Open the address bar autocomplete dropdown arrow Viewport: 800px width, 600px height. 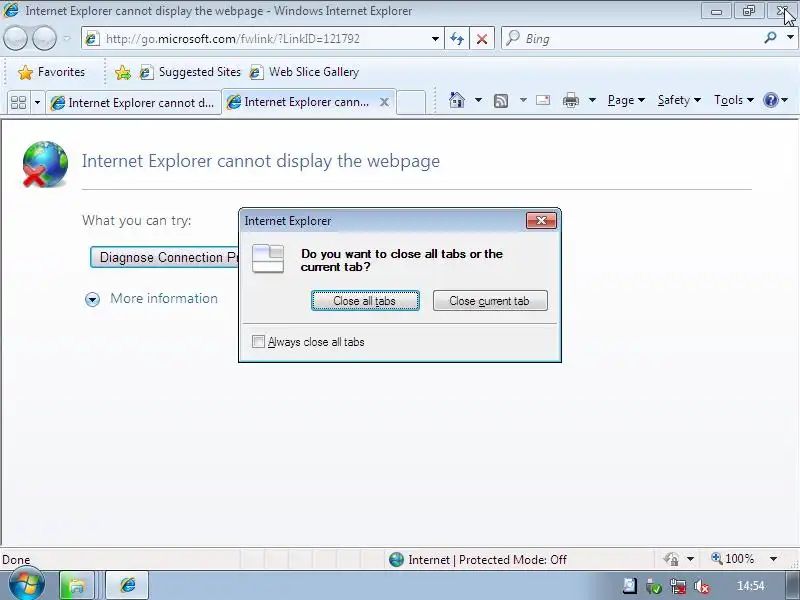point(435,39)
